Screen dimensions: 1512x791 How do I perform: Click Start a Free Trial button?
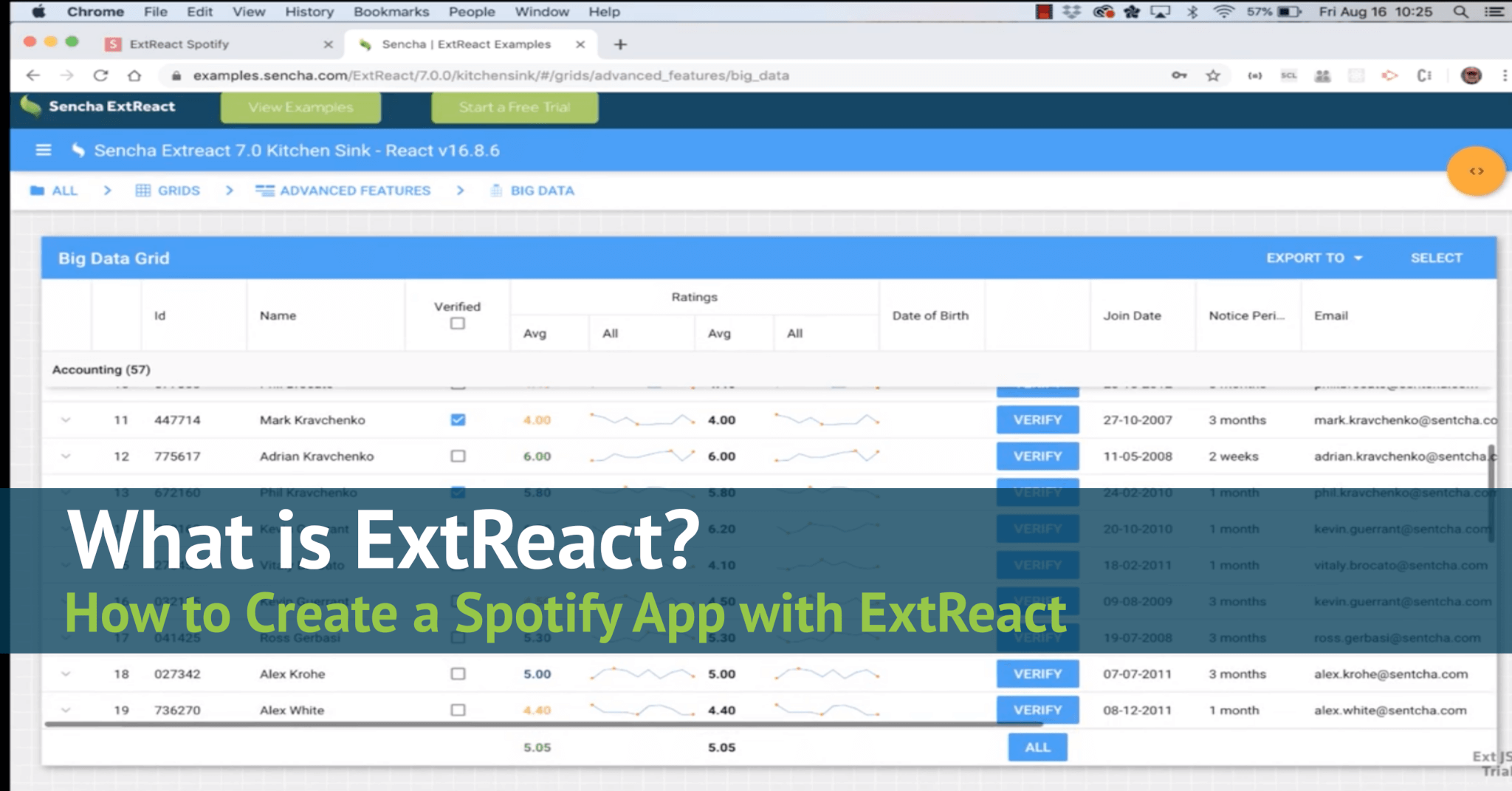pos(515,107)
